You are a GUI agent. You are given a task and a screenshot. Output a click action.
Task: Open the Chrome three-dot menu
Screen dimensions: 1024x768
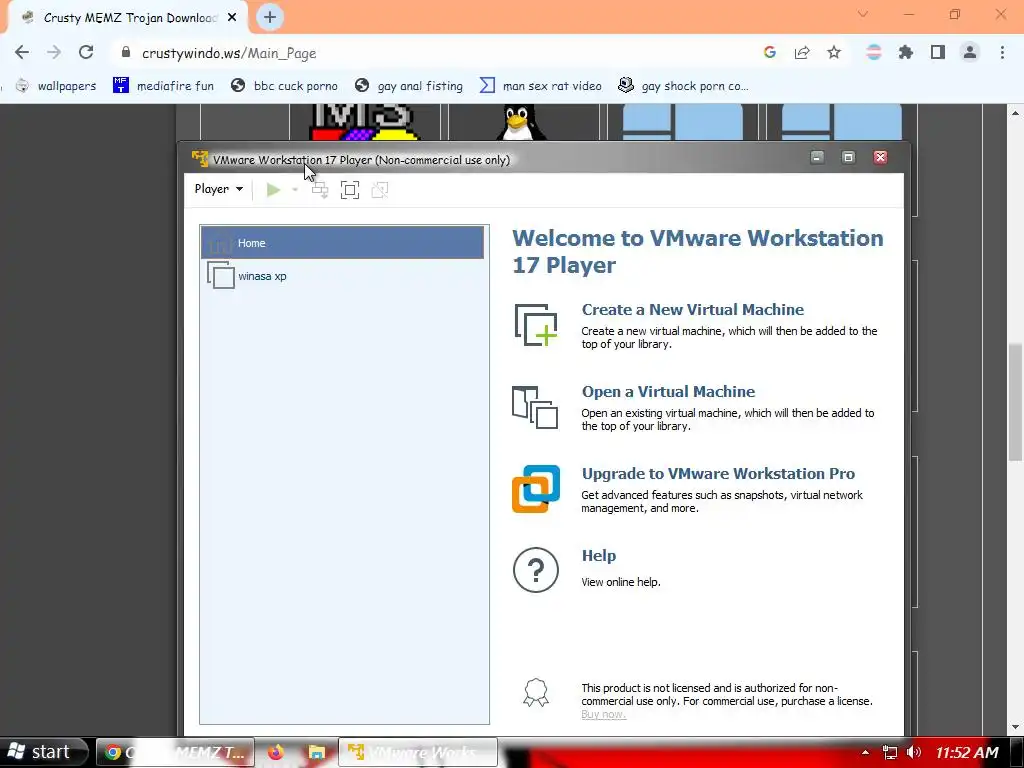[1002, 52]
